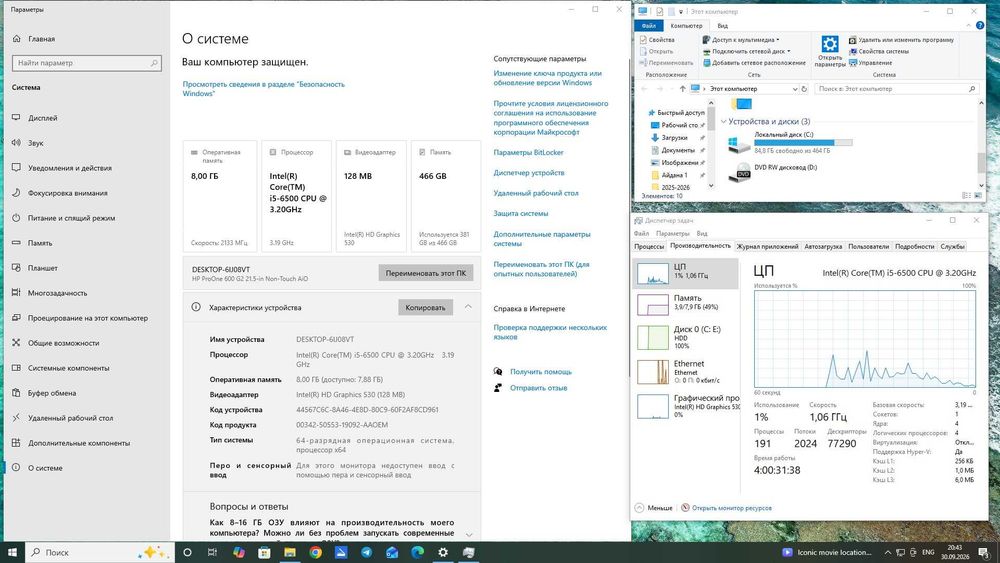
Task: Open Фокусировка внимания section
Action: tap(68, 193)
